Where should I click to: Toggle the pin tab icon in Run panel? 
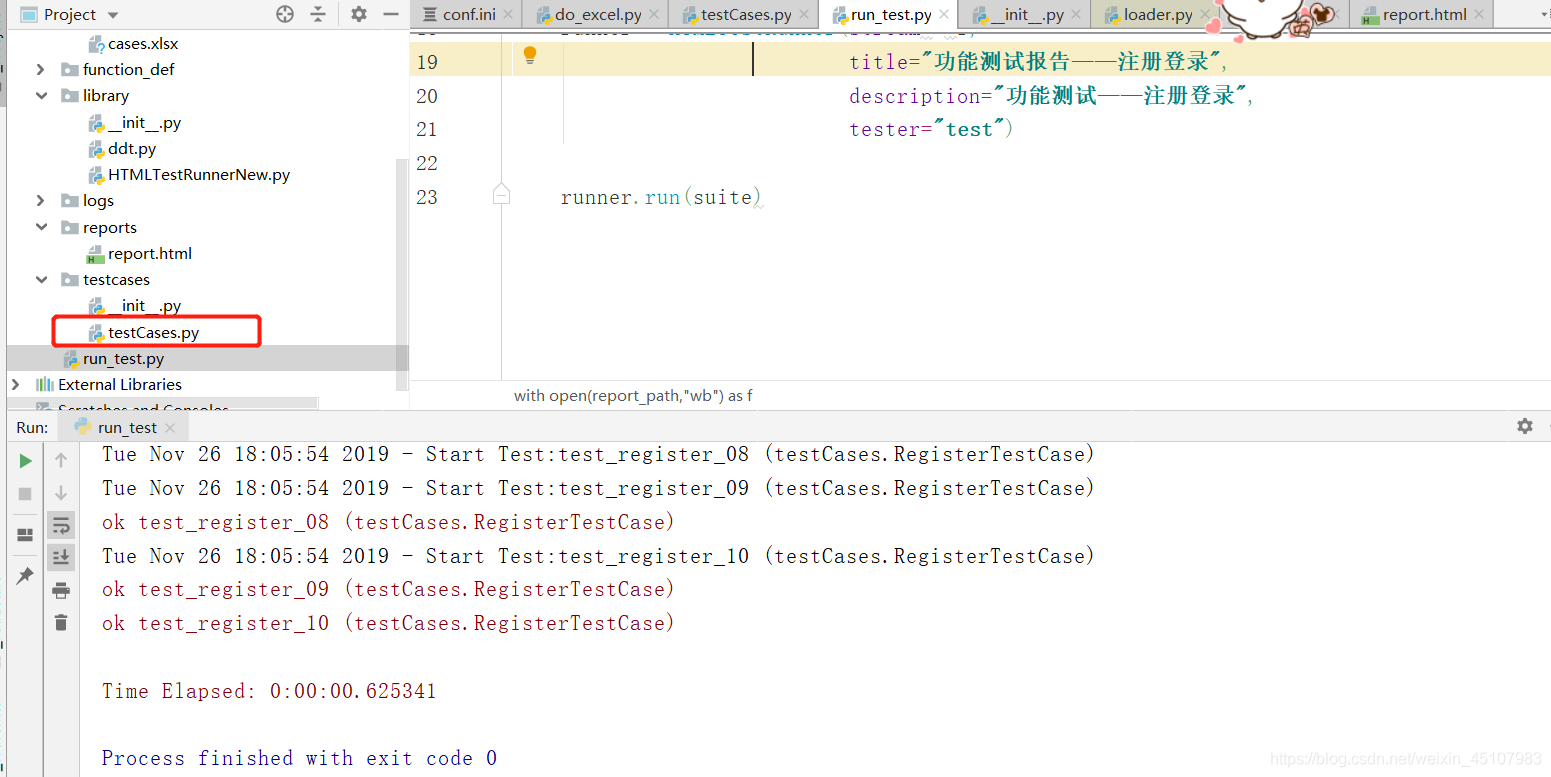coord(26,575)
